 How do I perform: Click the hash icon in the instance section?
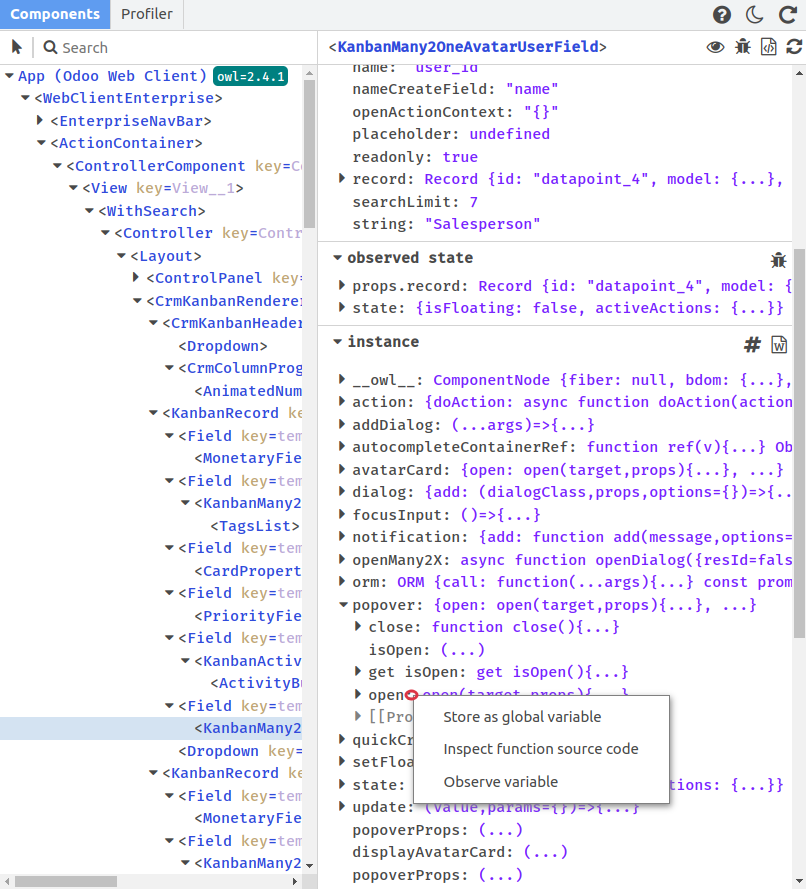752,344
